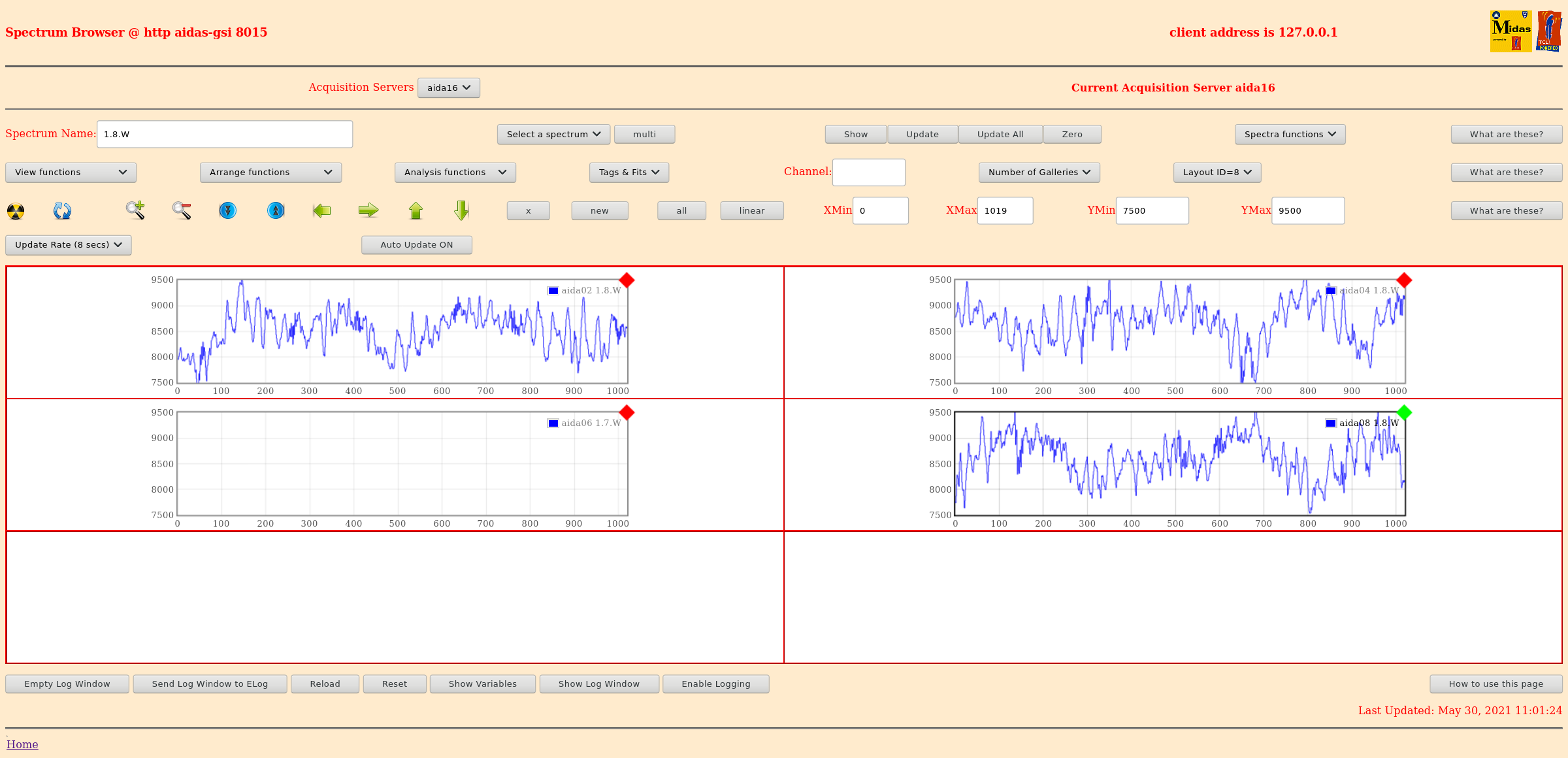This screenshot has width=1568, height=758.
Task: Click Send Log Window to ELog
Action: tap(210, 684)
